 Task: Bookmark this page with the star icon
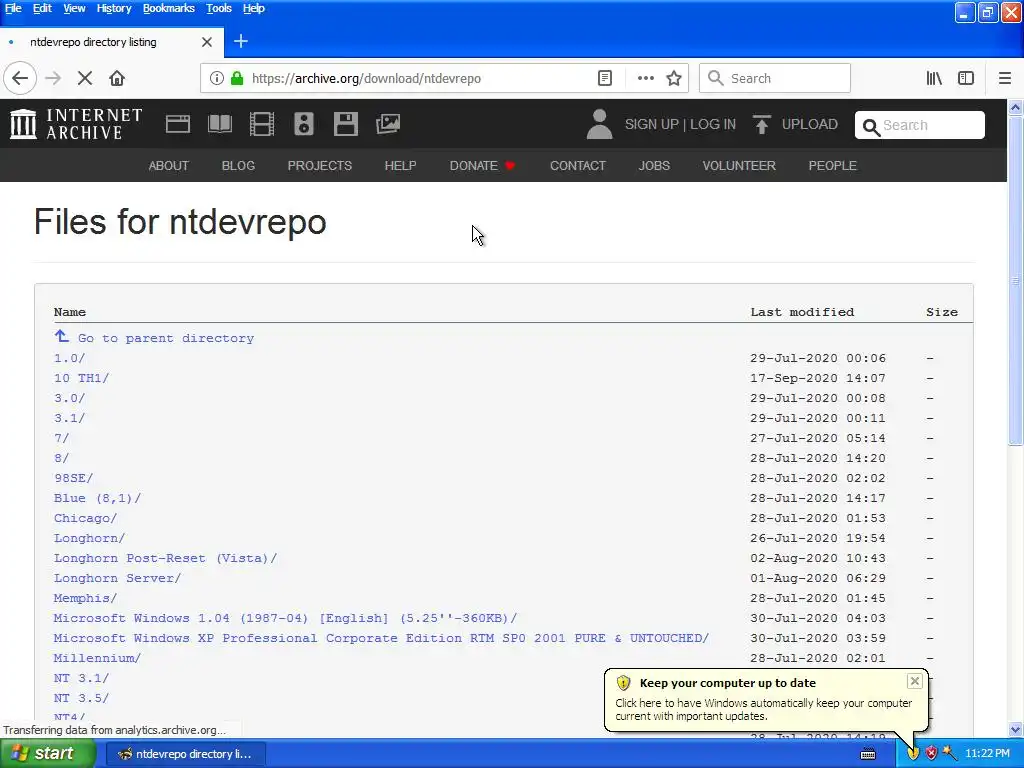click(x=674, y=78)
